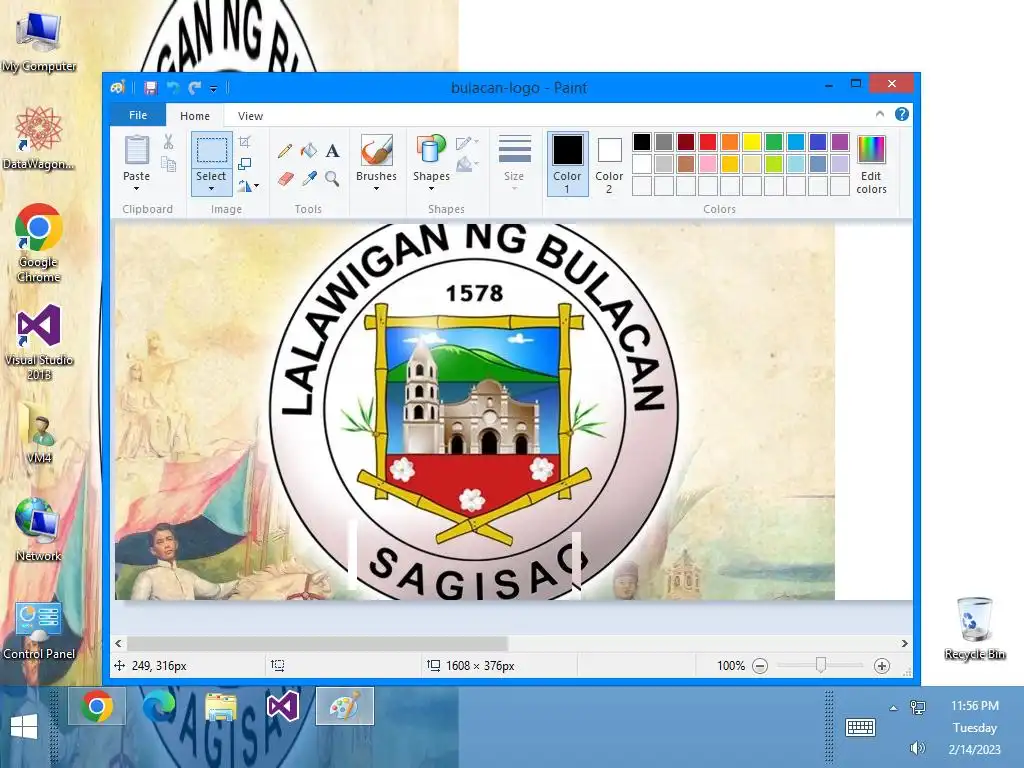Open the Rotate or flip dropdown
Viewport: 1024px width, 768px height.
(248, 186)
